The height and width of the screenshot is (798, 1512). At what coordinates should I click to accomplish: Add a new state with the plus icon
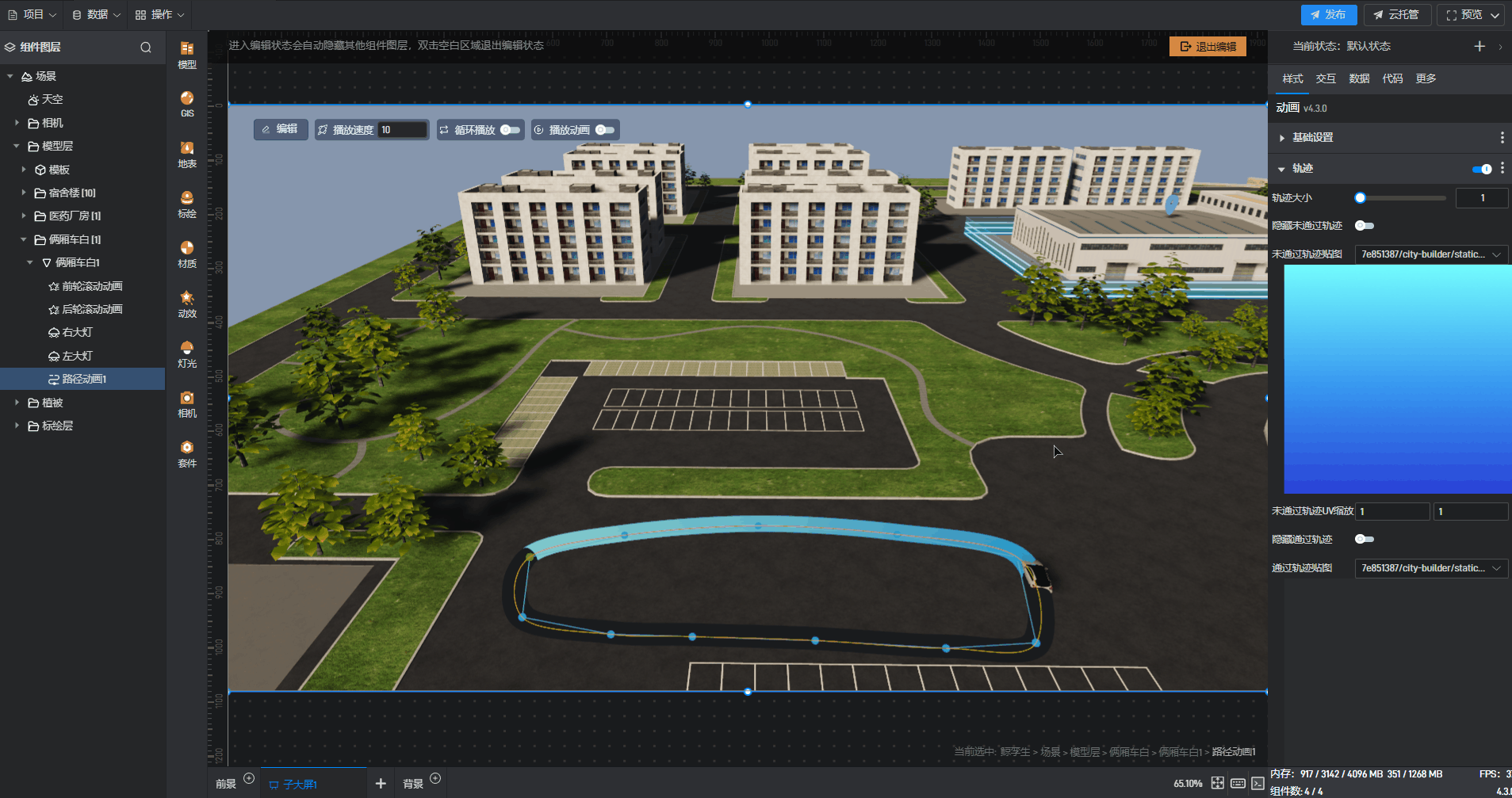click(x=1479, y=46)
